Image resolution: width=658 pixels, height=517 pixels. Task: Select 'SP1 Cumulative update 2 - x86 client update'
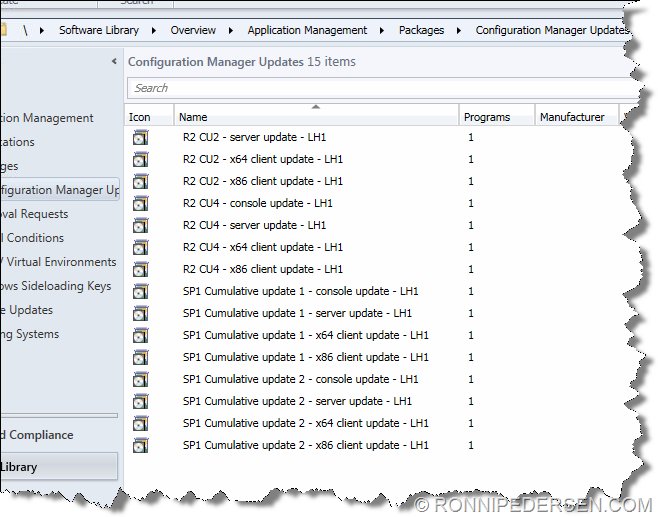coord(306,445)
